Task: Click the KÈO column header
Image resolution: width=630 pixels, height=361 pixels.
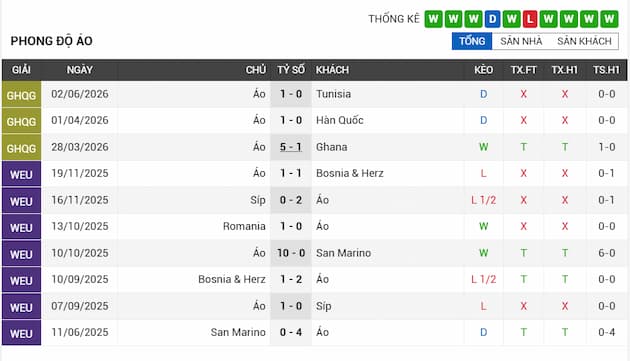Action: tap(483, 70)
